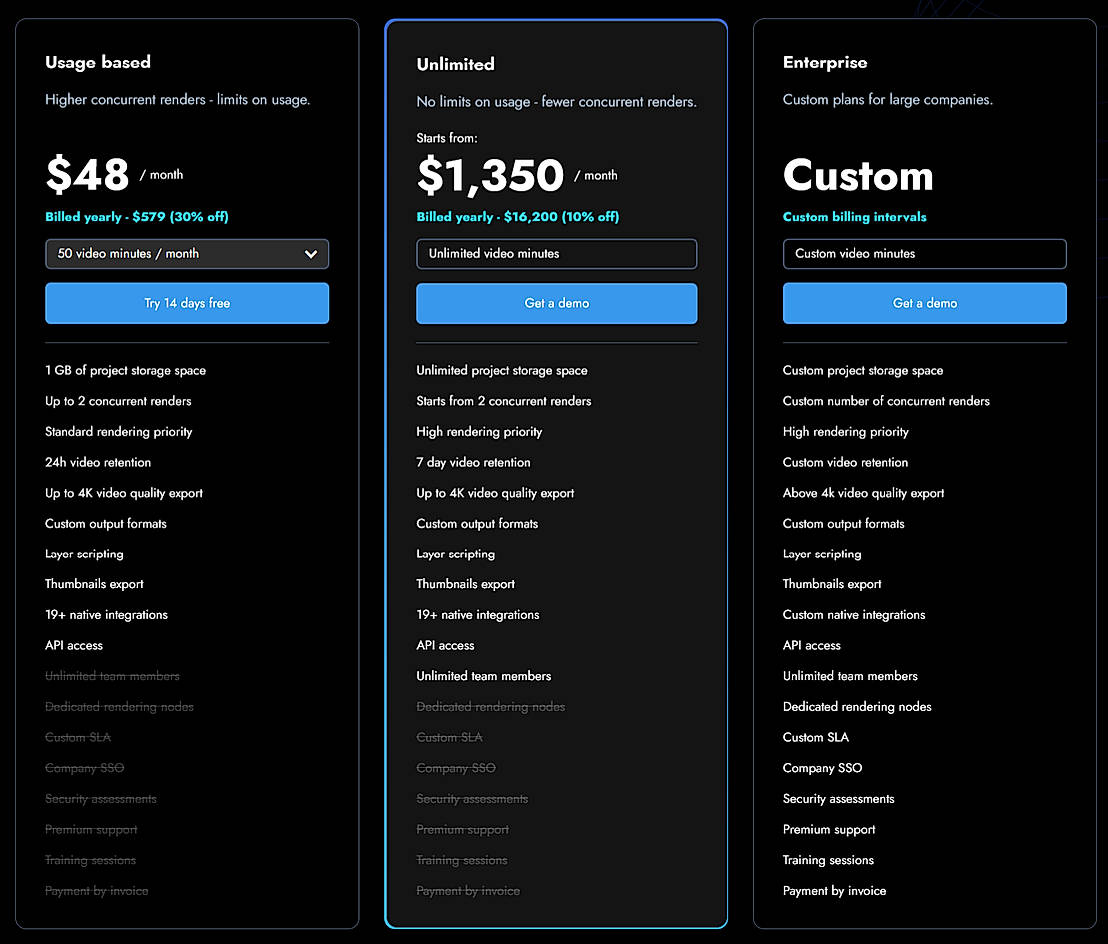1108x944 pixels.
Task: Click Up to 2 concurrent renders
Action: click(x=118, y=401)
